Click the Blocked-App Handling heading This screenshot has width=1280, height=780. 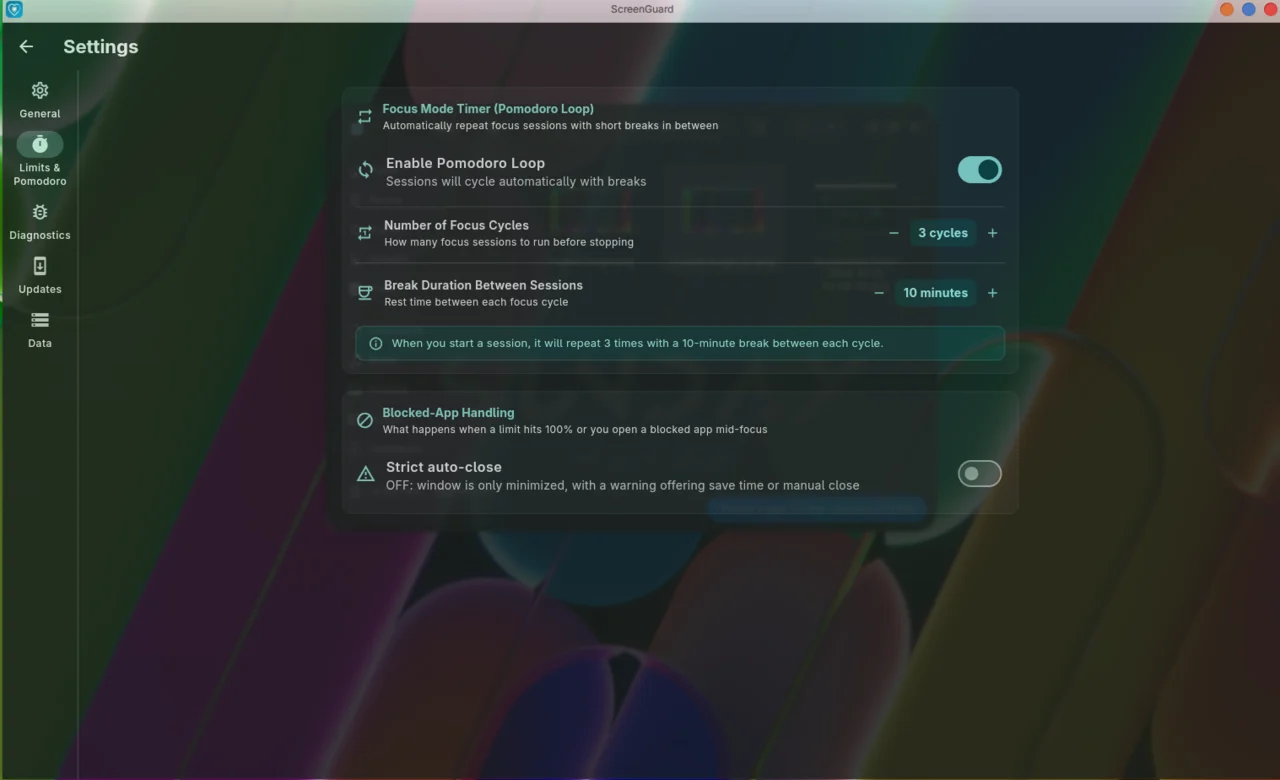click(x=448, y=413)
